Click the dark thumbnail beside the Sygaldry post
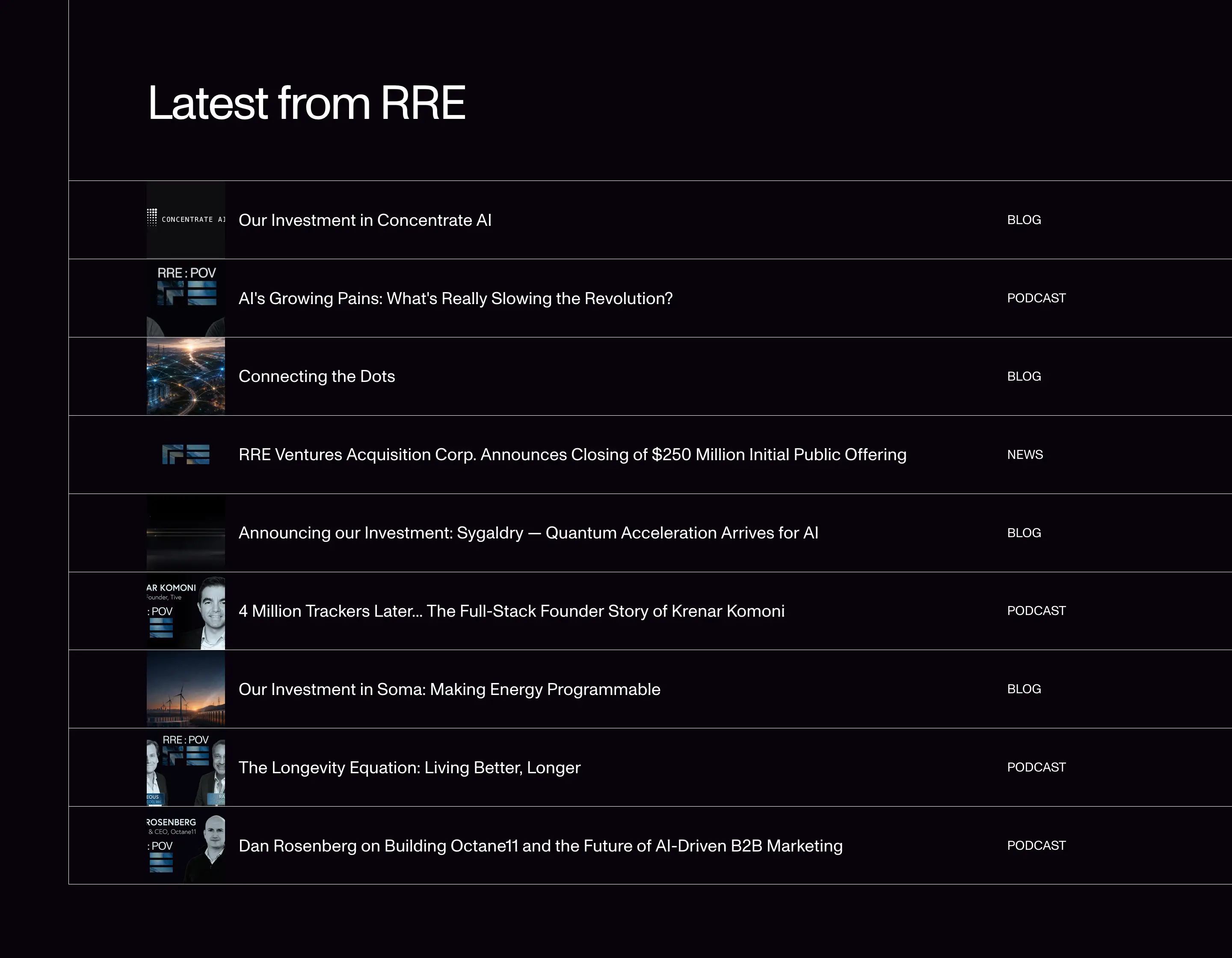Screen dimensions: 1232x958 186,533
